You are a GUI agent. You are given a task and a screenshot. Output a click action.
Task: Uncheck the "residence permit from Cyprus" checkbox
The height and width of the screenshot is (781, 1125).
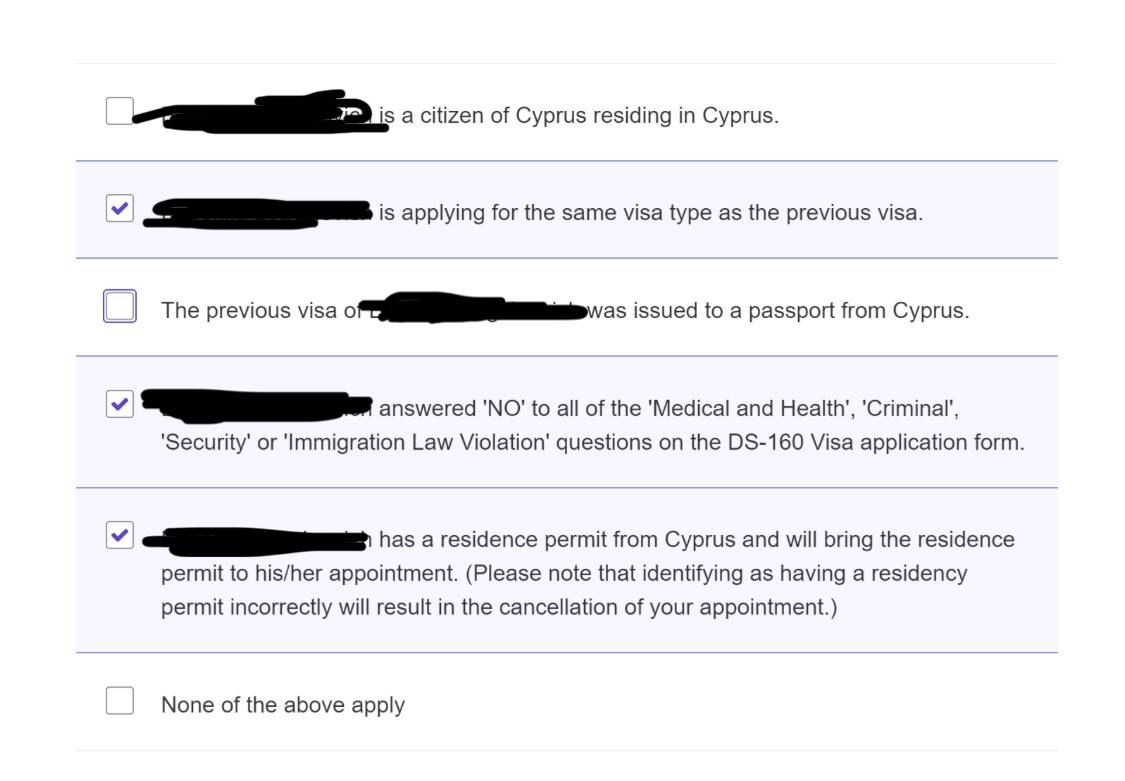(x=119, y=535)
